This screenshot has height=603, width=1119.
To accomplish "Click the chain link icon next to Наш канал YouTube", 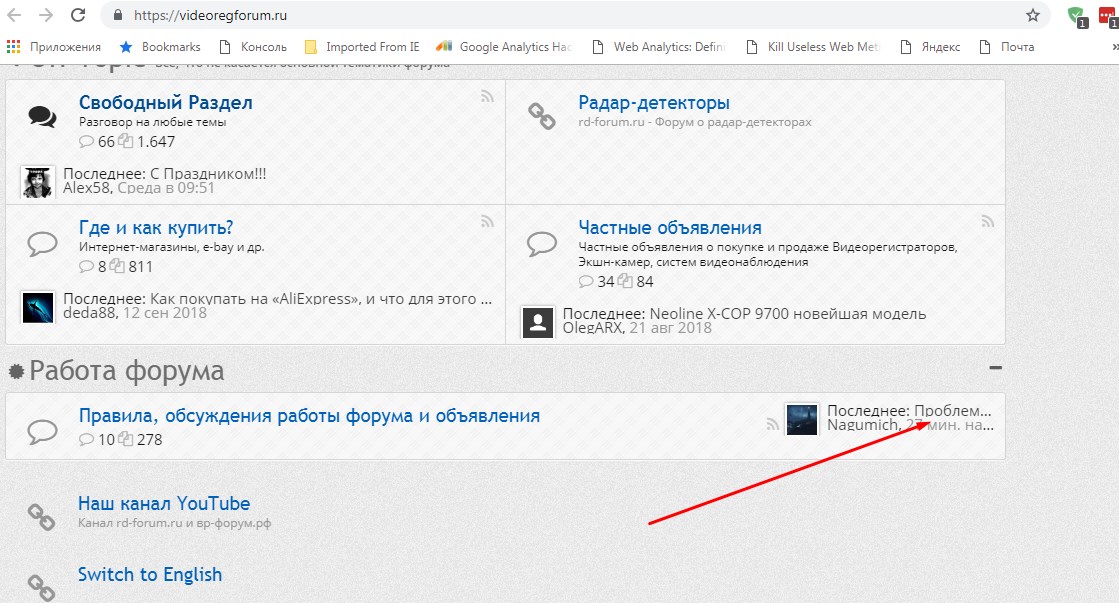I will (41, 516).
